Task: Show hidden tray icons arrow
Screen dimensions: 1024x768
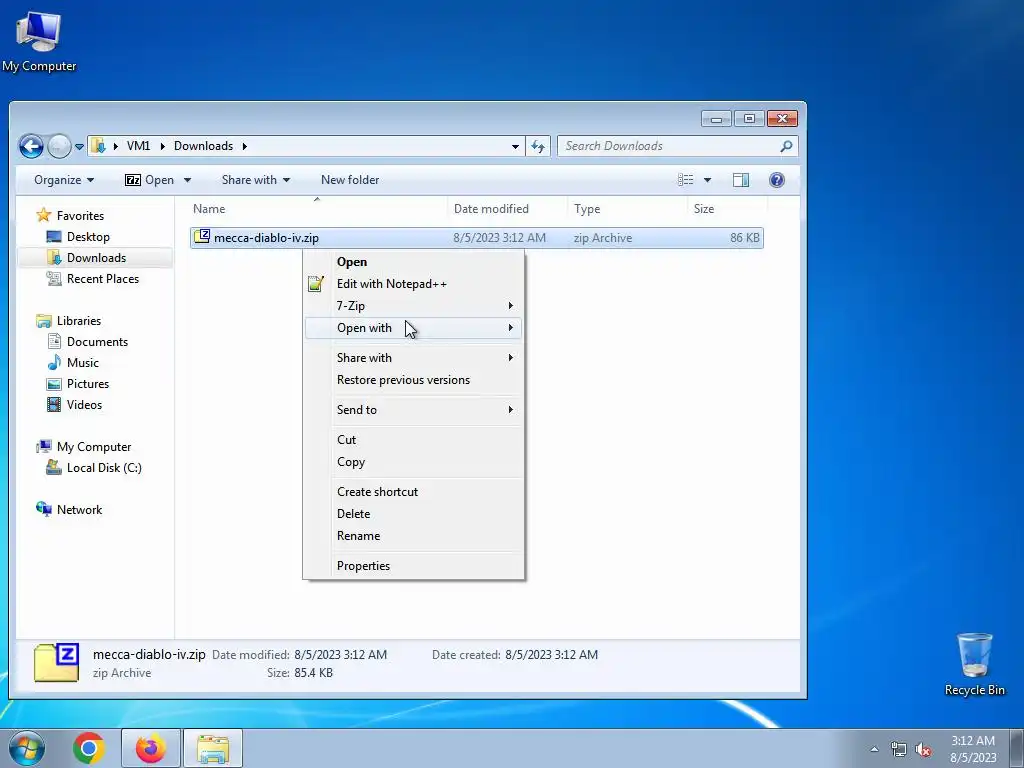Action: 874,750
